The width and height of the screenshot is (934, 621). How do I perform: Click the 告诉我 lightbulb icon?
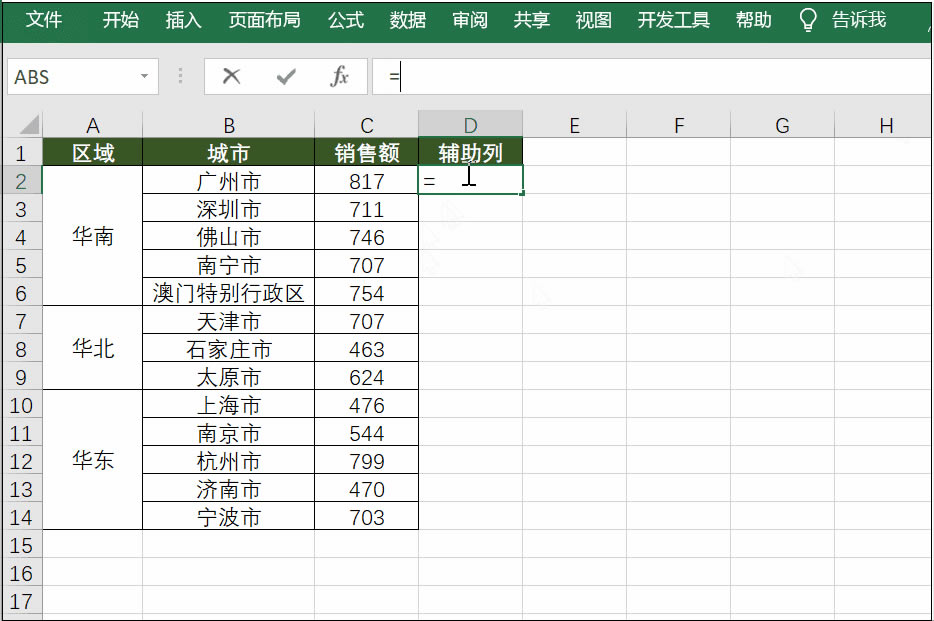pyautogui.click(x=807, y=19)
